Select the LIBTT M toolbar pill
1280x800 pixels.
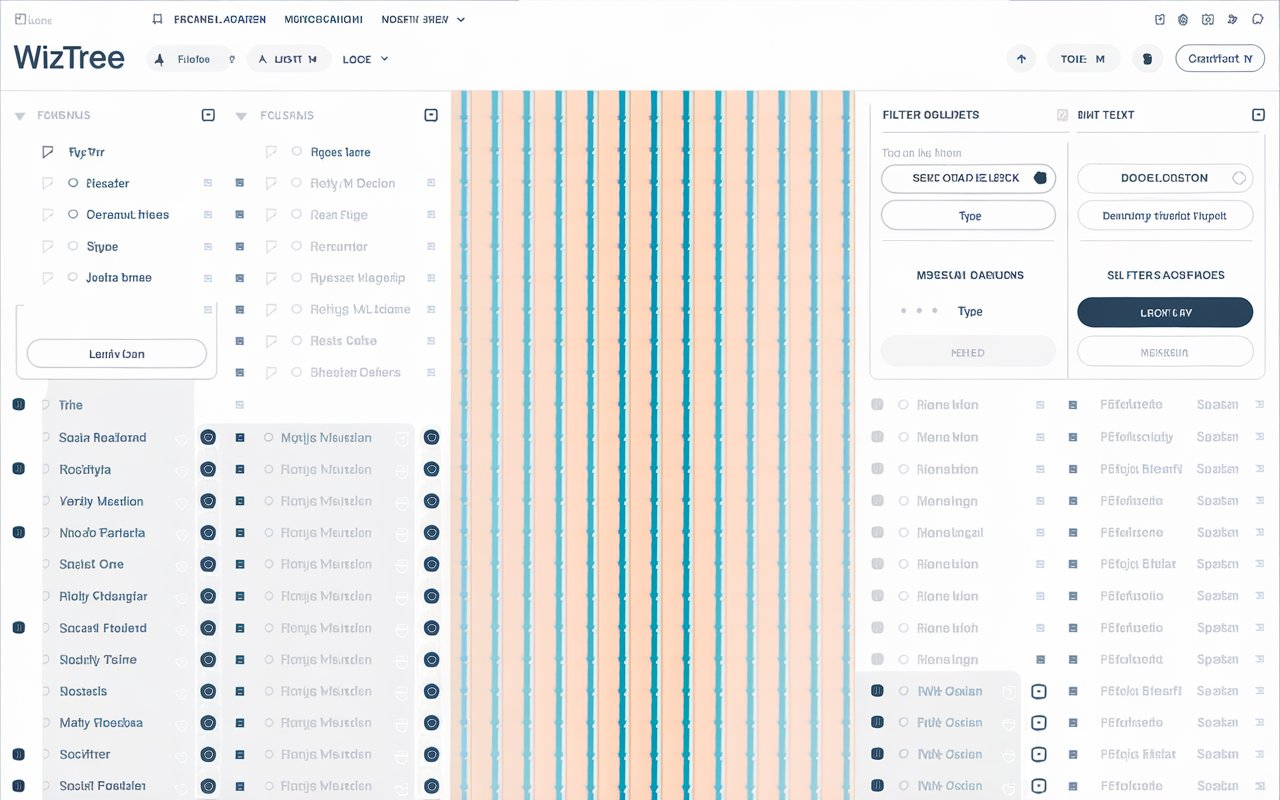(288, 59)
